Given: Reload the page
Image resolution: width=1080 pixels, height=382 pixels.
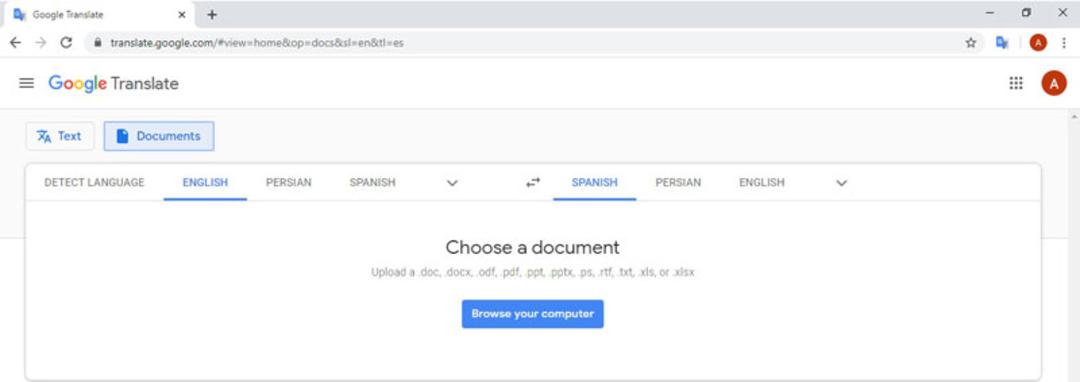Looking at the screenshot, I should coord(66,43).
